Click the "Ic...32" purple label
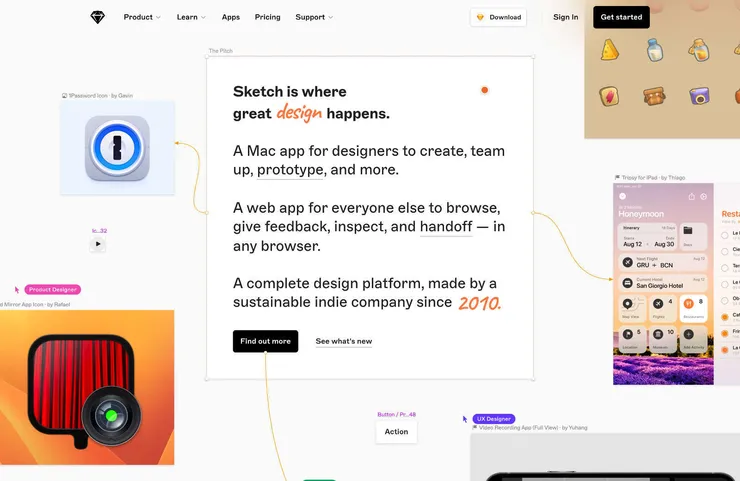This screenshot has width=740, height=481. click(100, 231)
